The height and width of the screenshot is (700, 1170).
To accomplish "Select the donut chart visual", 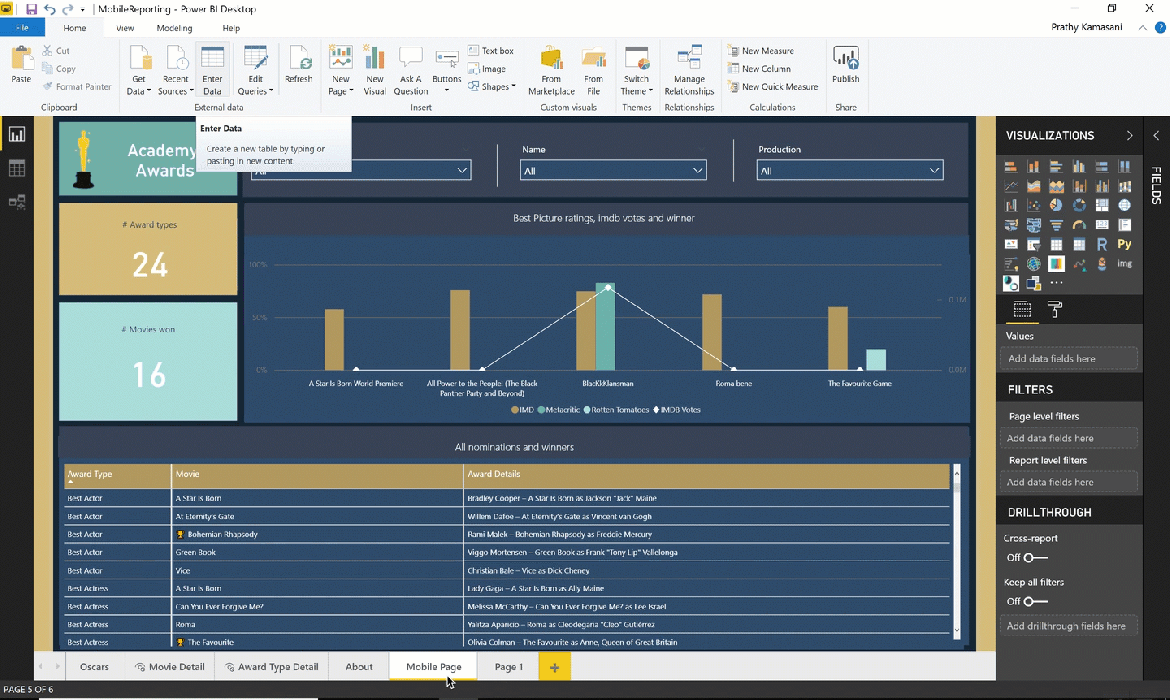I will (1079, 205).
